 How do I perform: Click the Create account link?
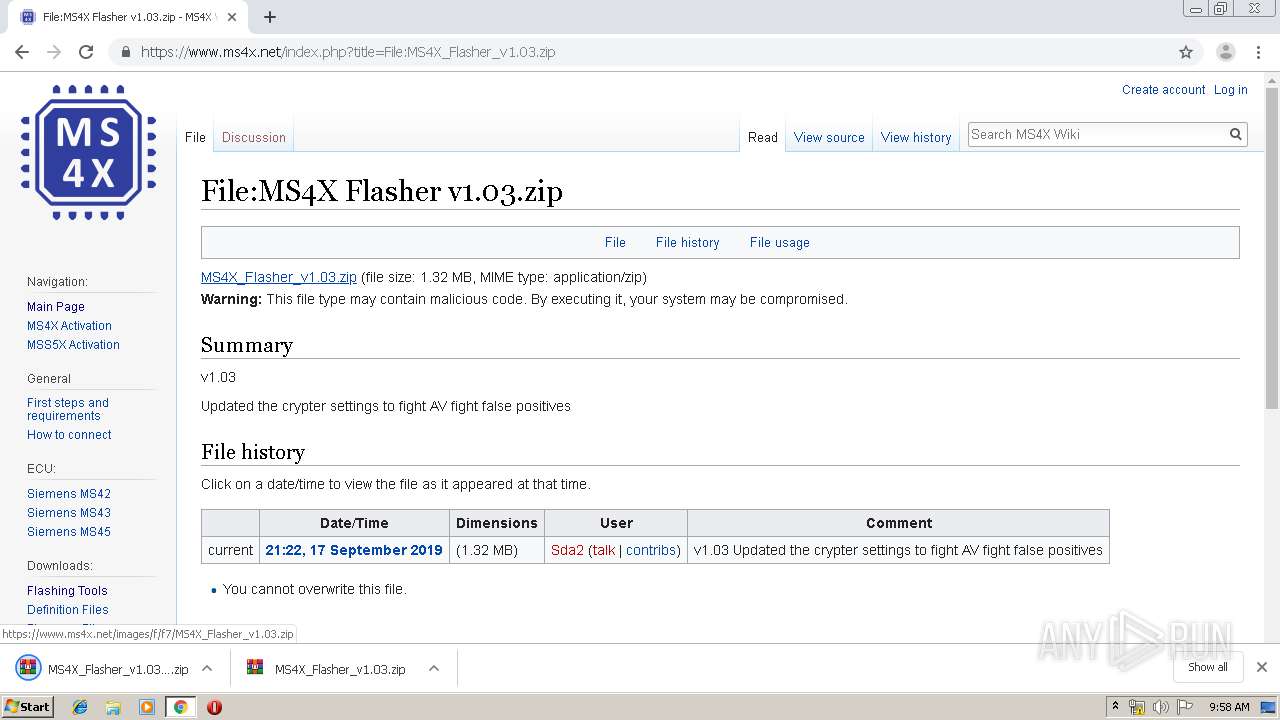pos(1164,89)
